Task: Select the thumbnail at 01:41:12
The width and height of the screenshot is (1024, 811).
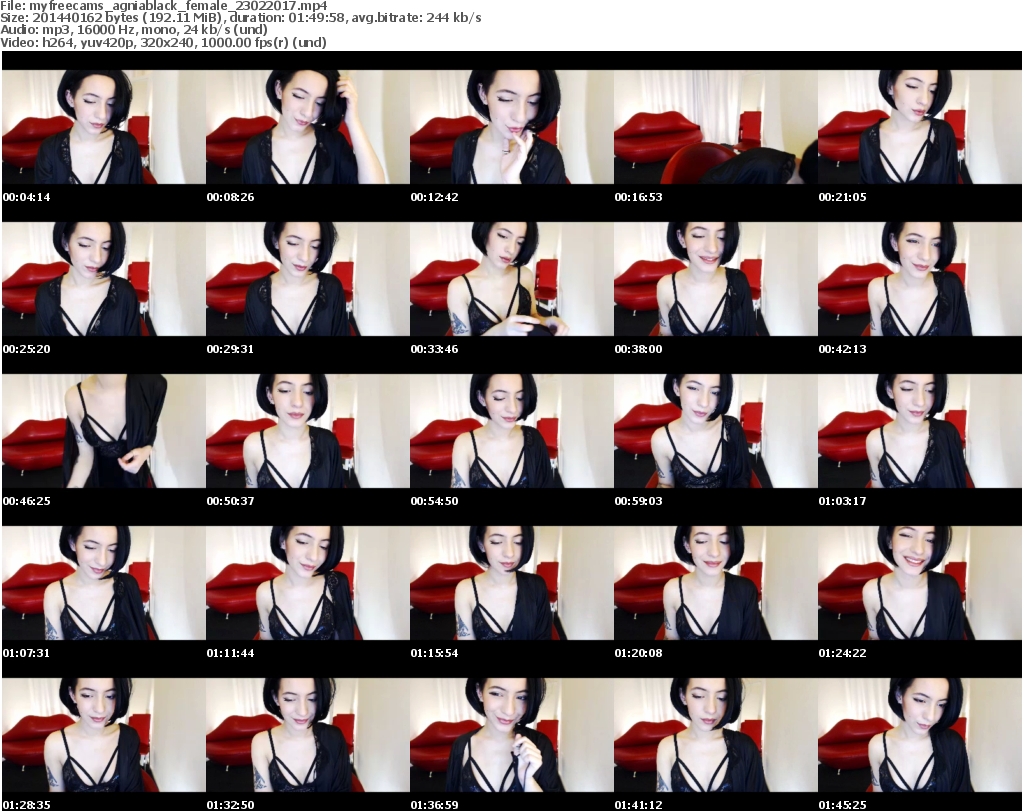Action: [716, 735]
